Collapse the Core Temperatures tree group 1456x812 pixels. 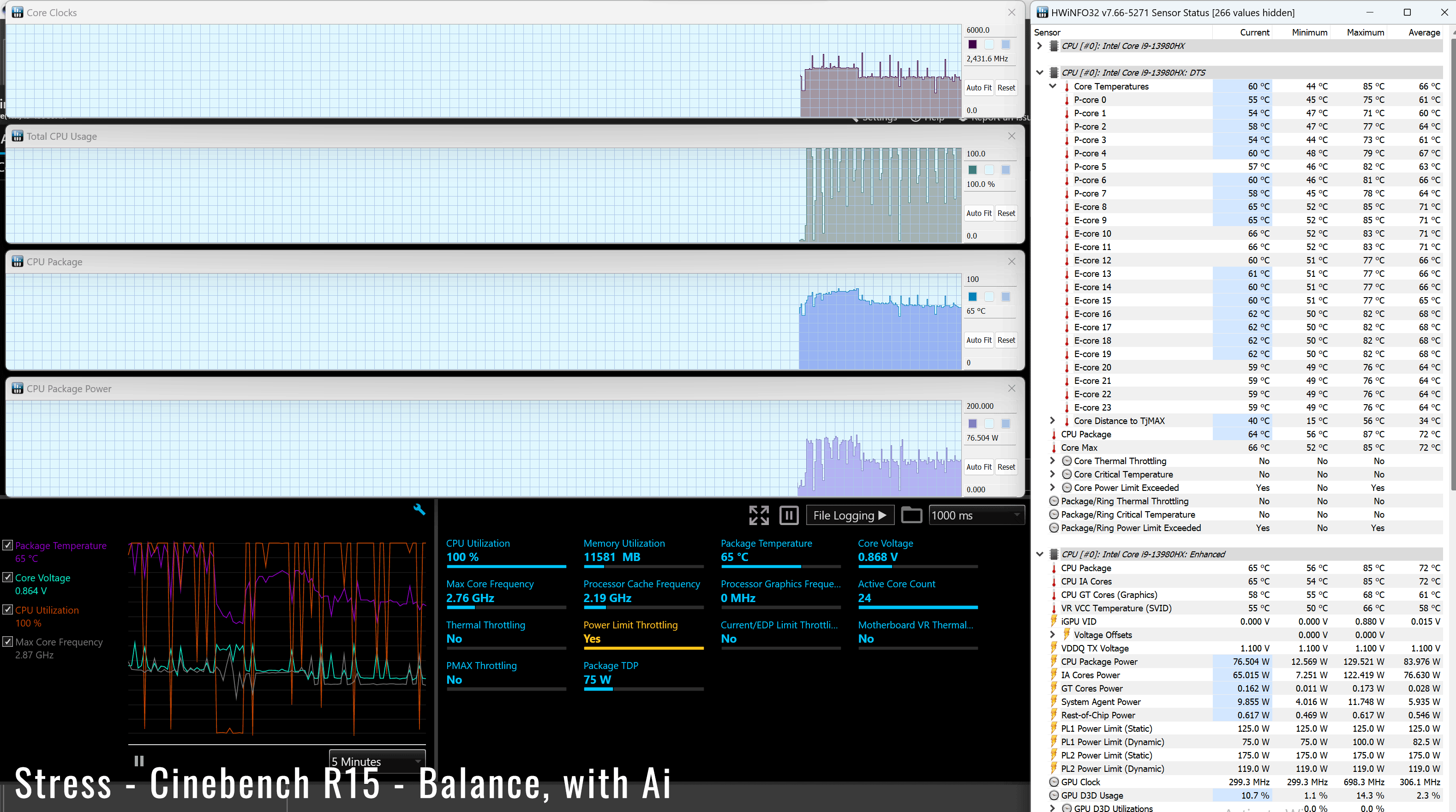(1053, 86)
